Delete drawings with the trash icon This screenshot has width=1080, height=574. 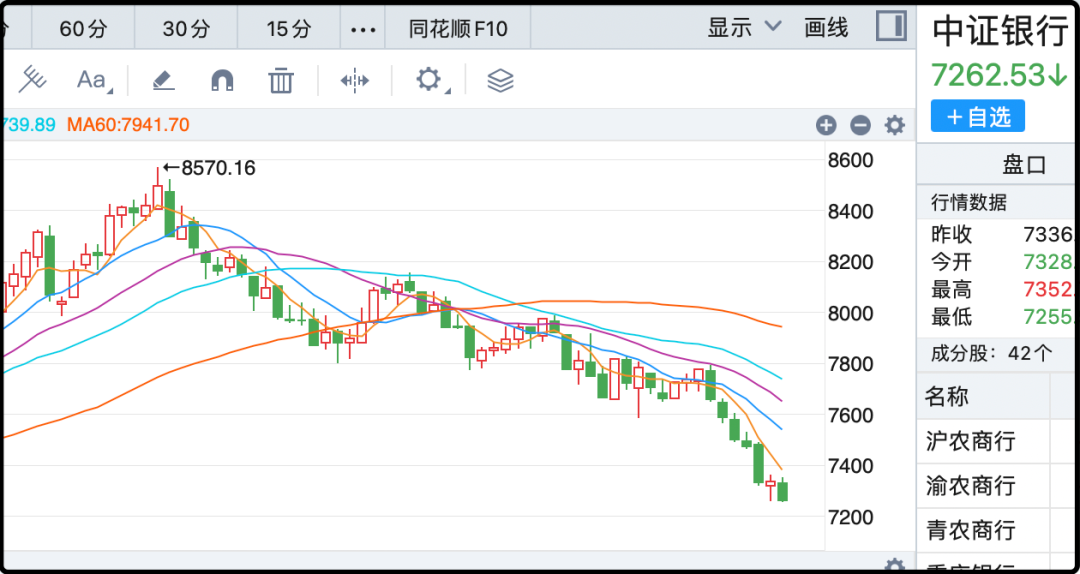(281, 81)
